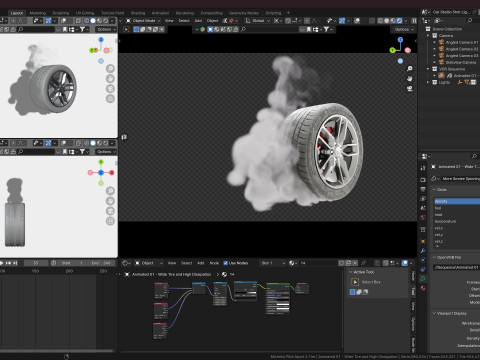Screen dimensions: 480x360
Task: Click perspective toggle in top-left viewport
Action: [x=110, y=99]
